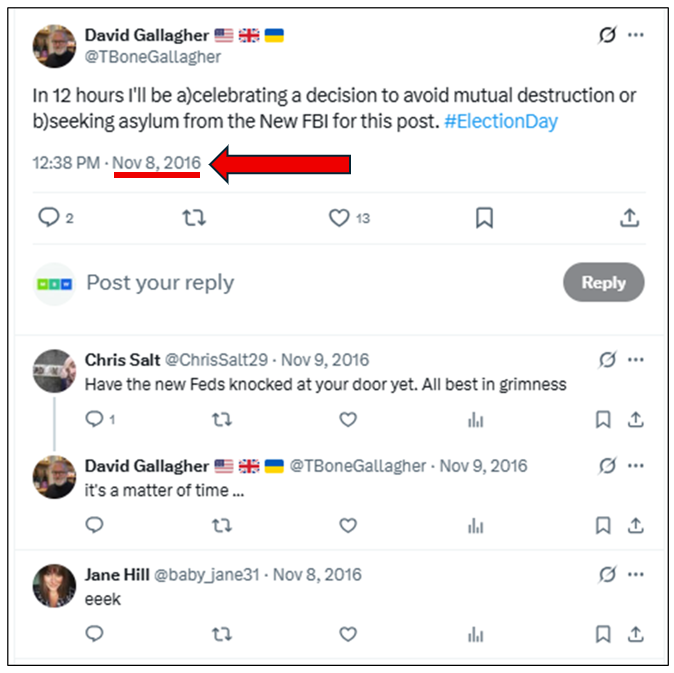This screenshot has height=673, width=674.
Task: Repost David Gallagher's main tweet
Action: pos(194,217)
